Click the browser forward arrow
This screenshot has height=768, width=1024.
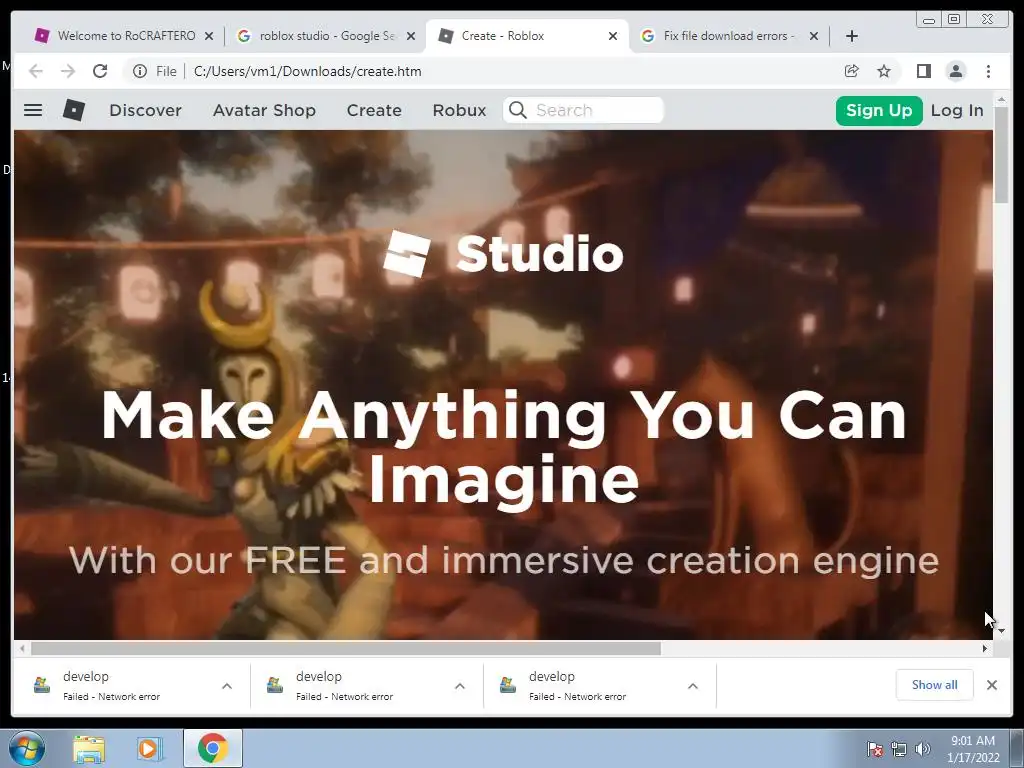(68, 71)
